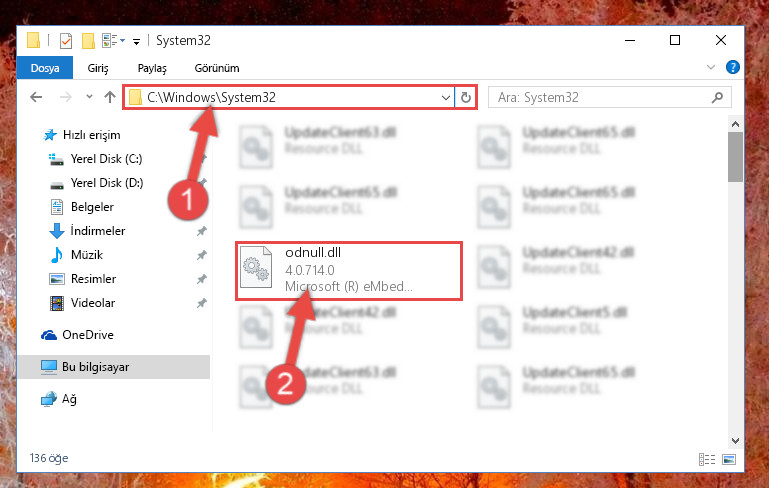Expand the ribbon with the chevron
Image resolution: width=769 pixels, height=488 pixels.
click(x=711, y=67)
